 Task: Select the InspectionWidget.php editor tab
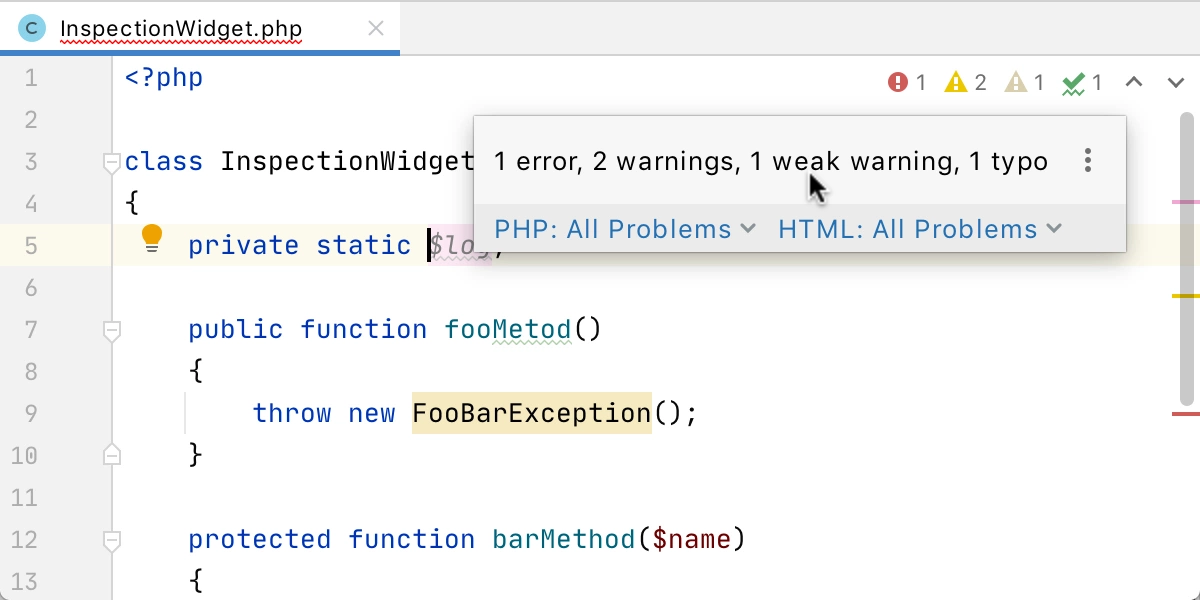click(180, 29)
